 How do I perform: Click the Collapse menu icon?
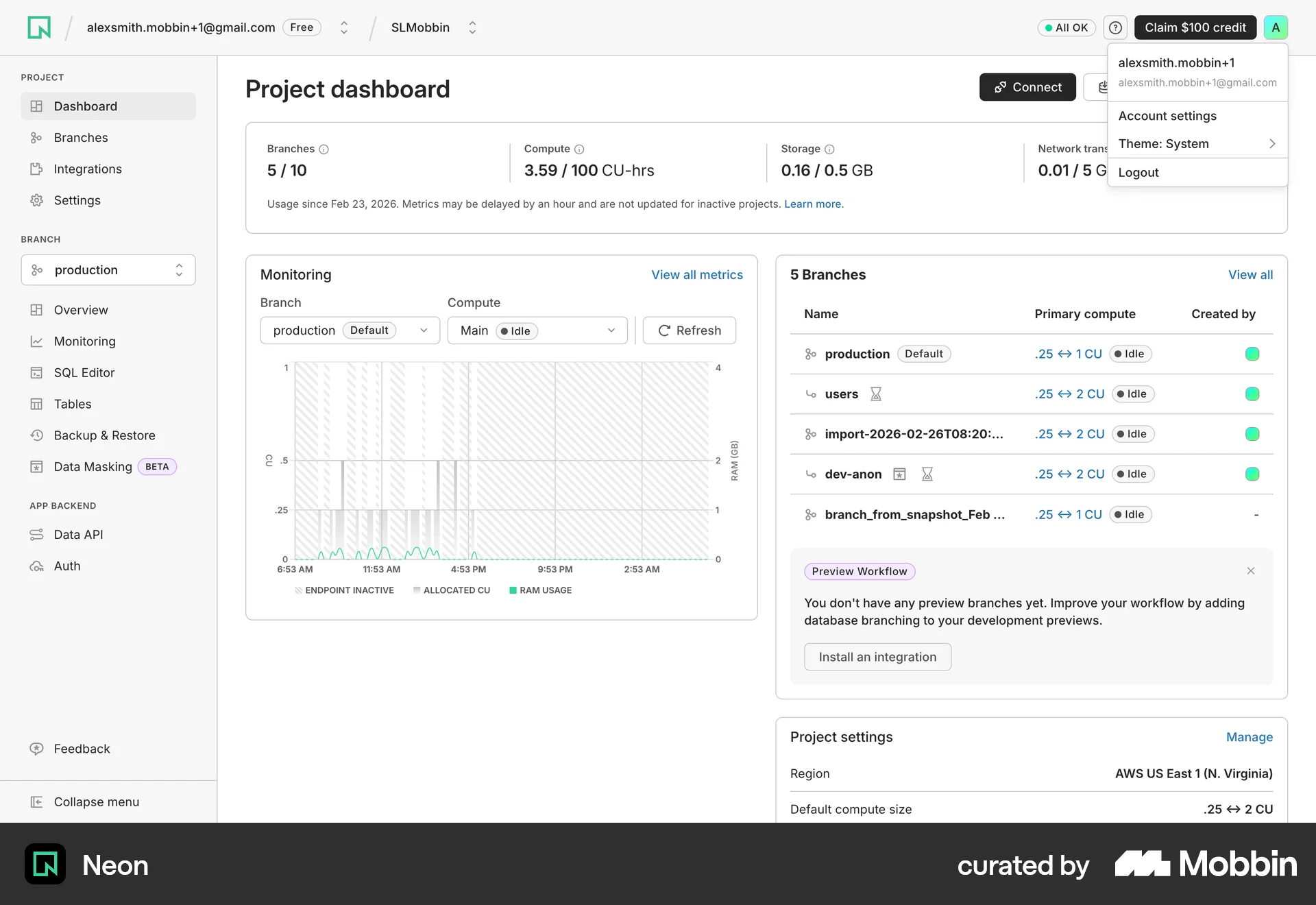[x=36, y=802]
